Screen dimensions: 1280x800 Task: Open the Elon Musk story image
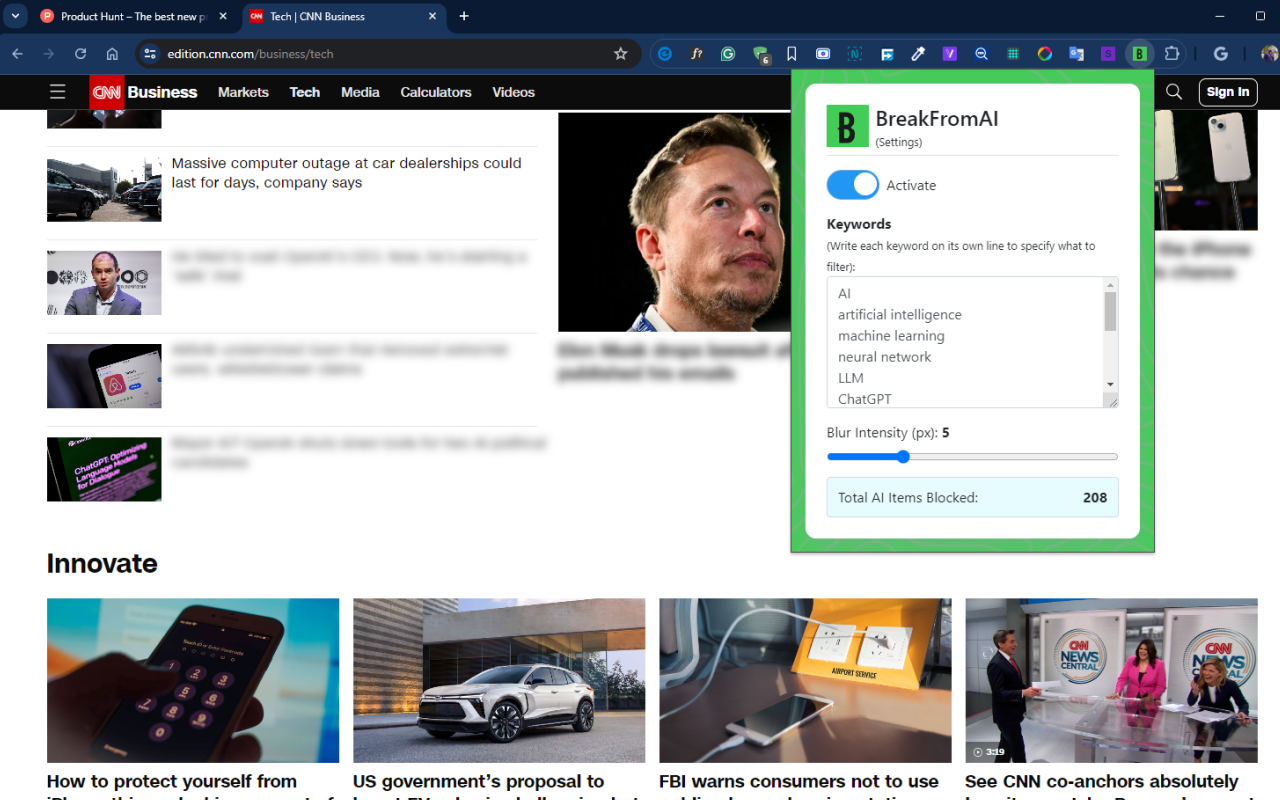click(674, 222)
